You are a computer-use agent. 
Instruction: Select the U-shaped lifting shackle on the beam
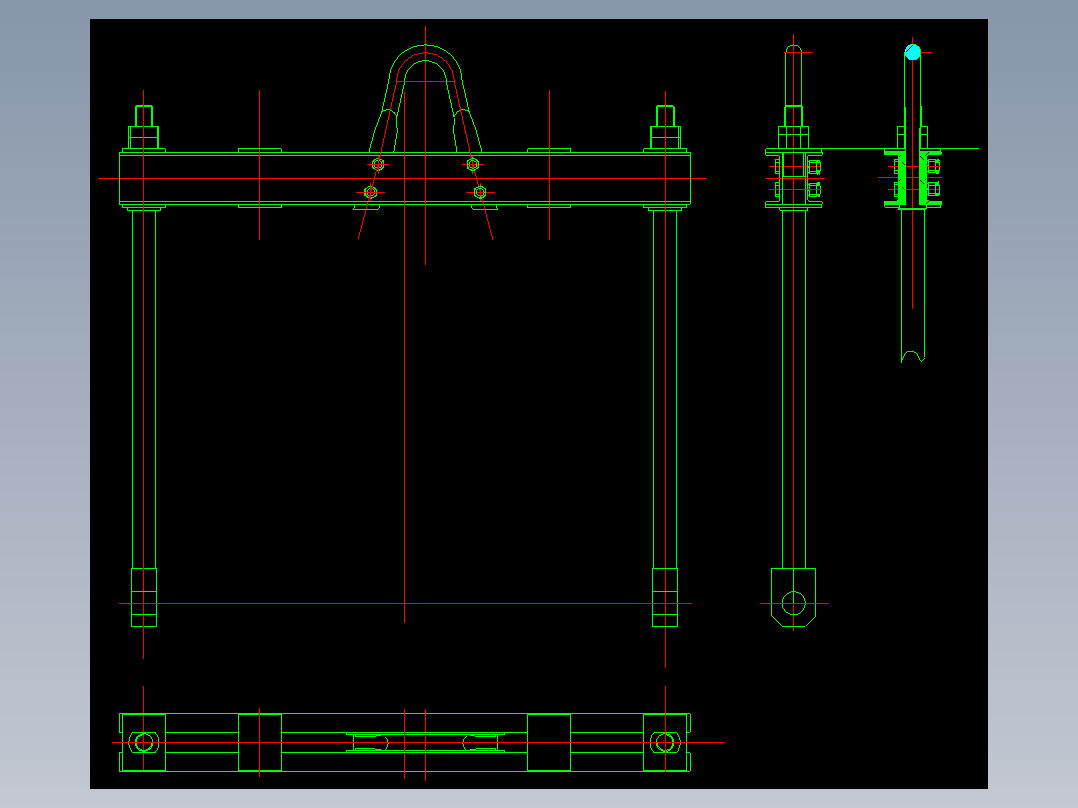coord(426,98)
